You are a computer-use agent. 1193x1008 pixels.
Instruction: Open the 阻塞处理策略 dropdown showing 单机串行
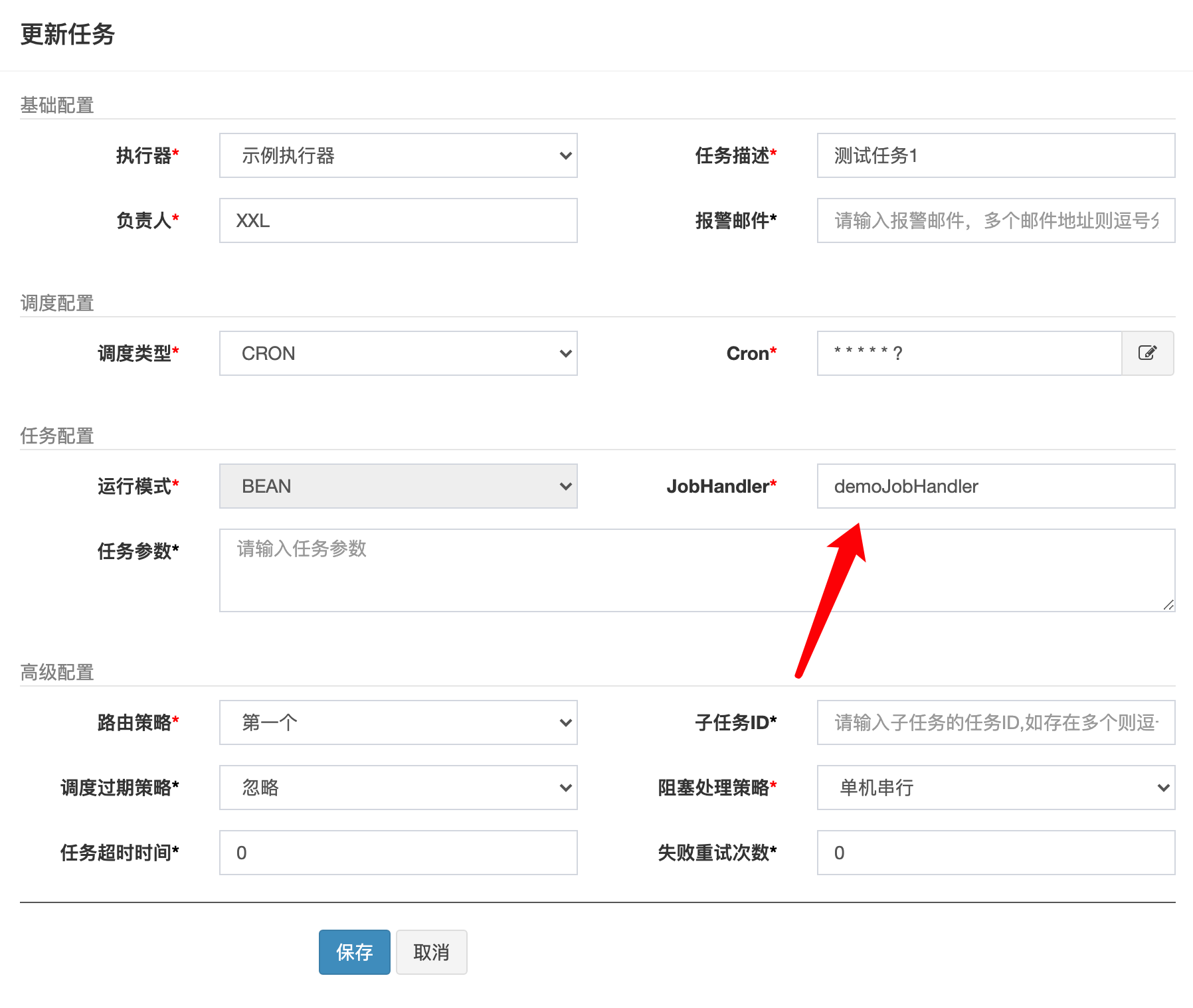point(994,788)
